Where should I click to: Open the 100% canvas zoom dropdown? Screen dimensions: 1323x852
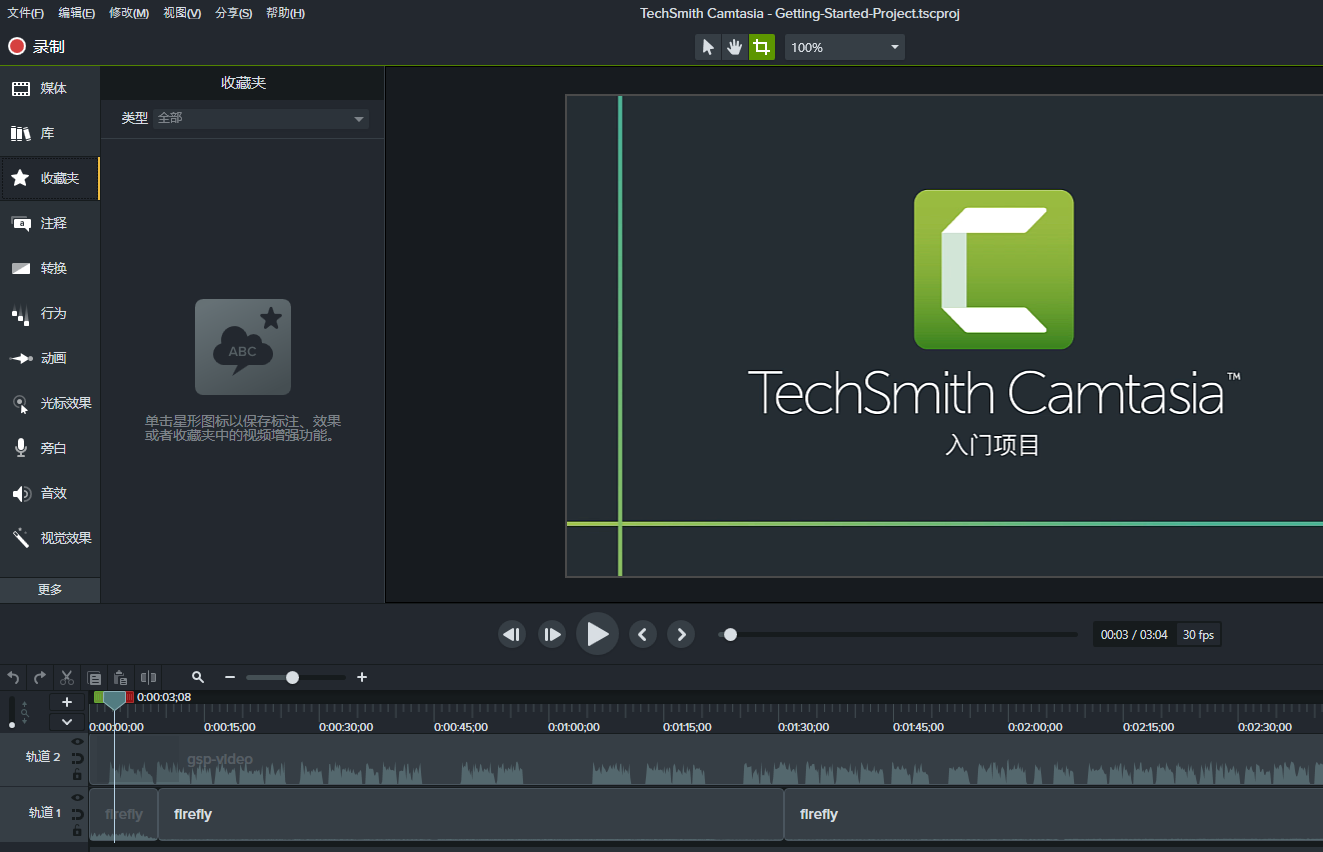tap(844, 47)
